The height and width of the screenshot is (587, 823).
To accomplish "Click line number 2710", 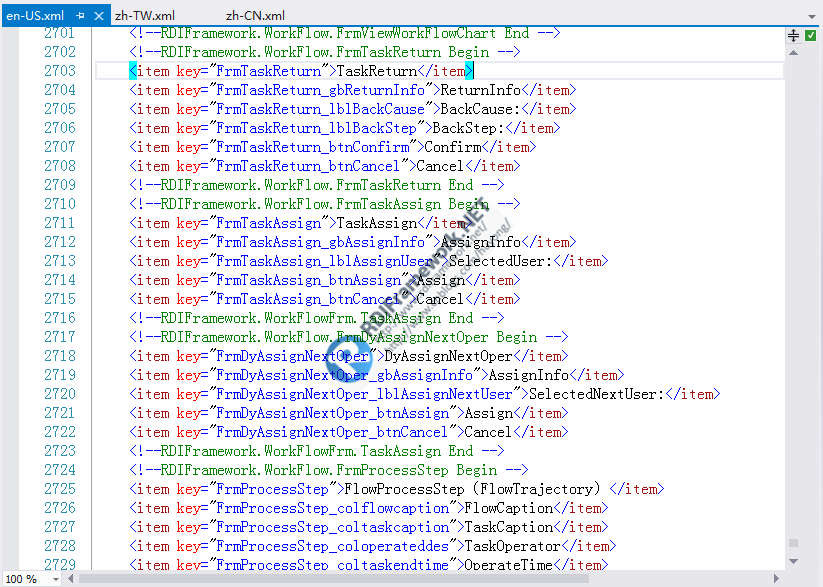I will (x=60, y=204).
